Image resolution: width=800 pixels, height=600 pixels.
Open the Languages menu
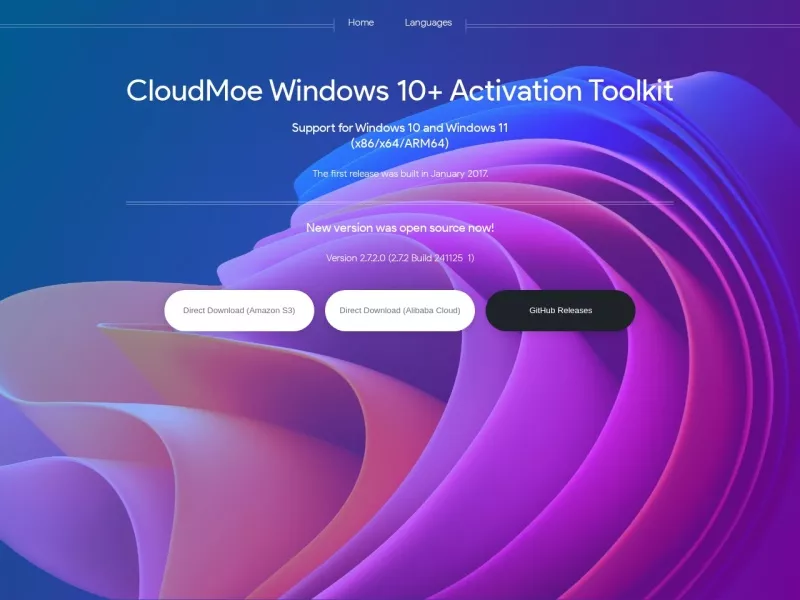[x=428, y=22]
